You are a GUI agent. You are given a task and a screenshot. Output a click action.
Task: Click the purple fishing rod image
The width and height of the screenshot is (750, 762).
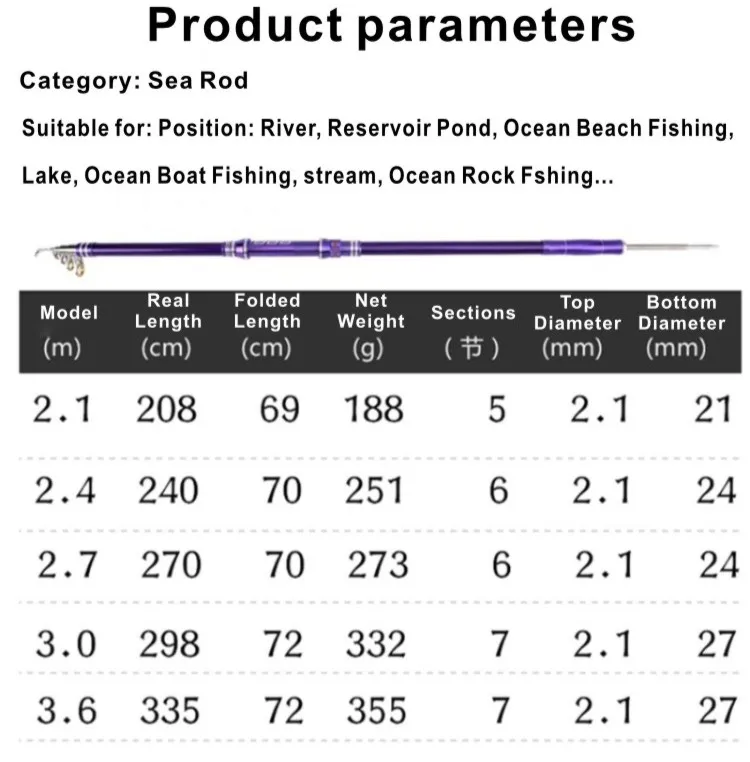[x=377, y=255]
